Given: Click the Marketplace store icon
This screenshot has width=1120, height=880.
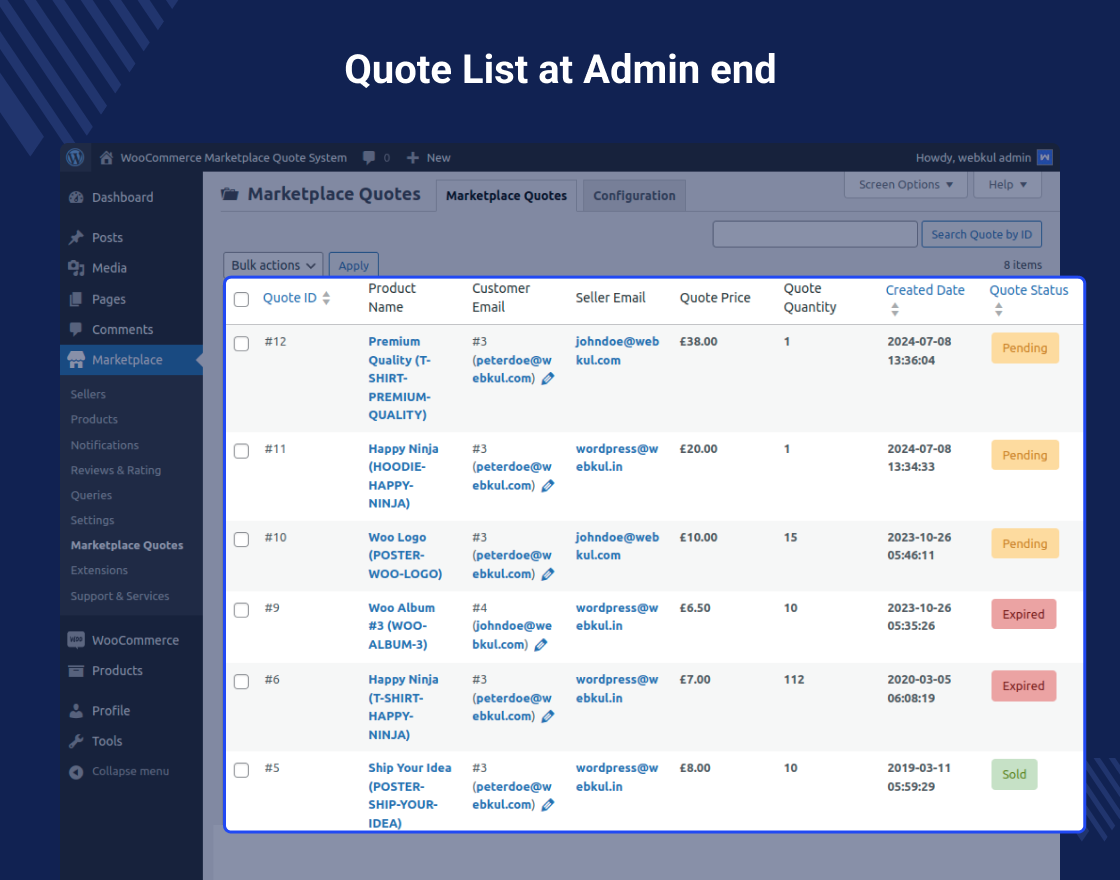Looking at the screenshot, I should coord(76,360).
